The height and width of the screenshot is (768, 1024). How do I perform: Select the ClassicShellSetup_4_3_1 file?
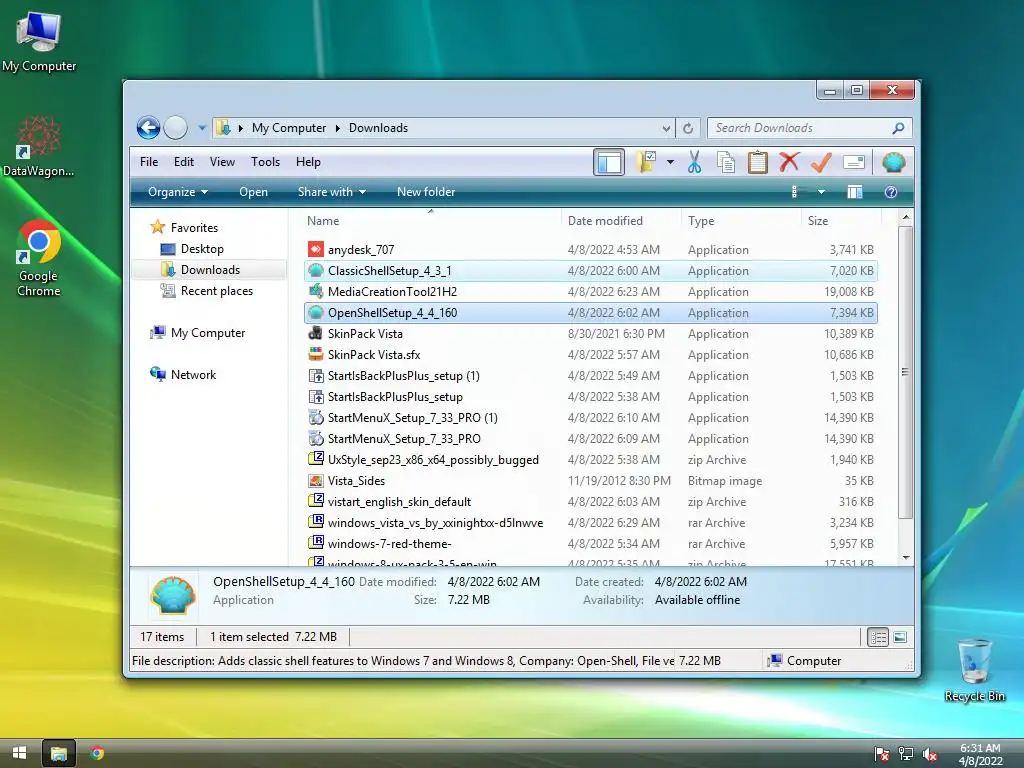pyautogui.click(x=590, y=270)
